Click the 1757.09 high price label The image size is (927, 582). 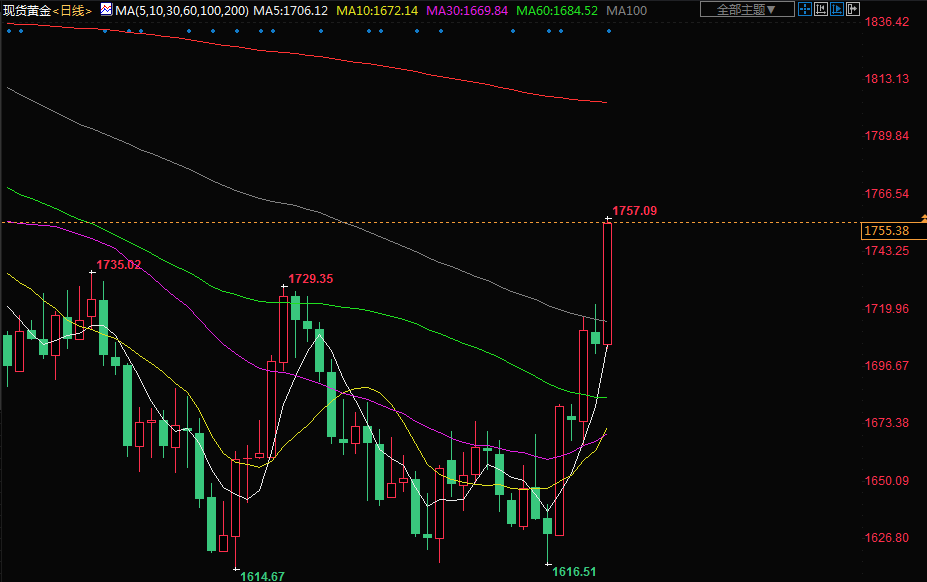(x=633, y=210)
